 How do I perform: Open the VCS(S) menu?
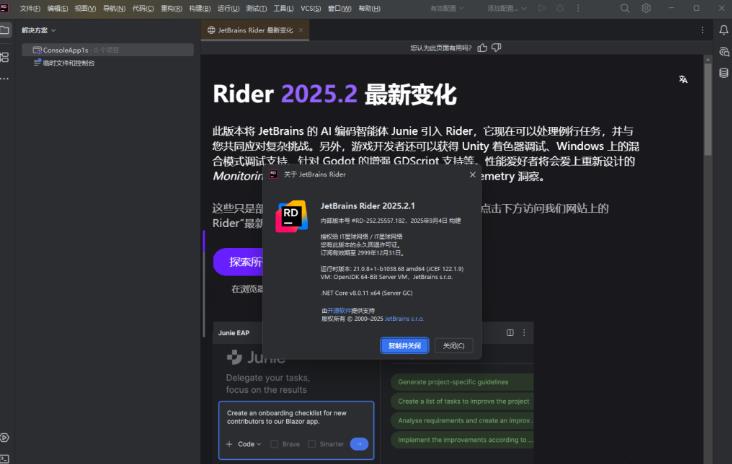pyautogui.click(x=310, y=8)
